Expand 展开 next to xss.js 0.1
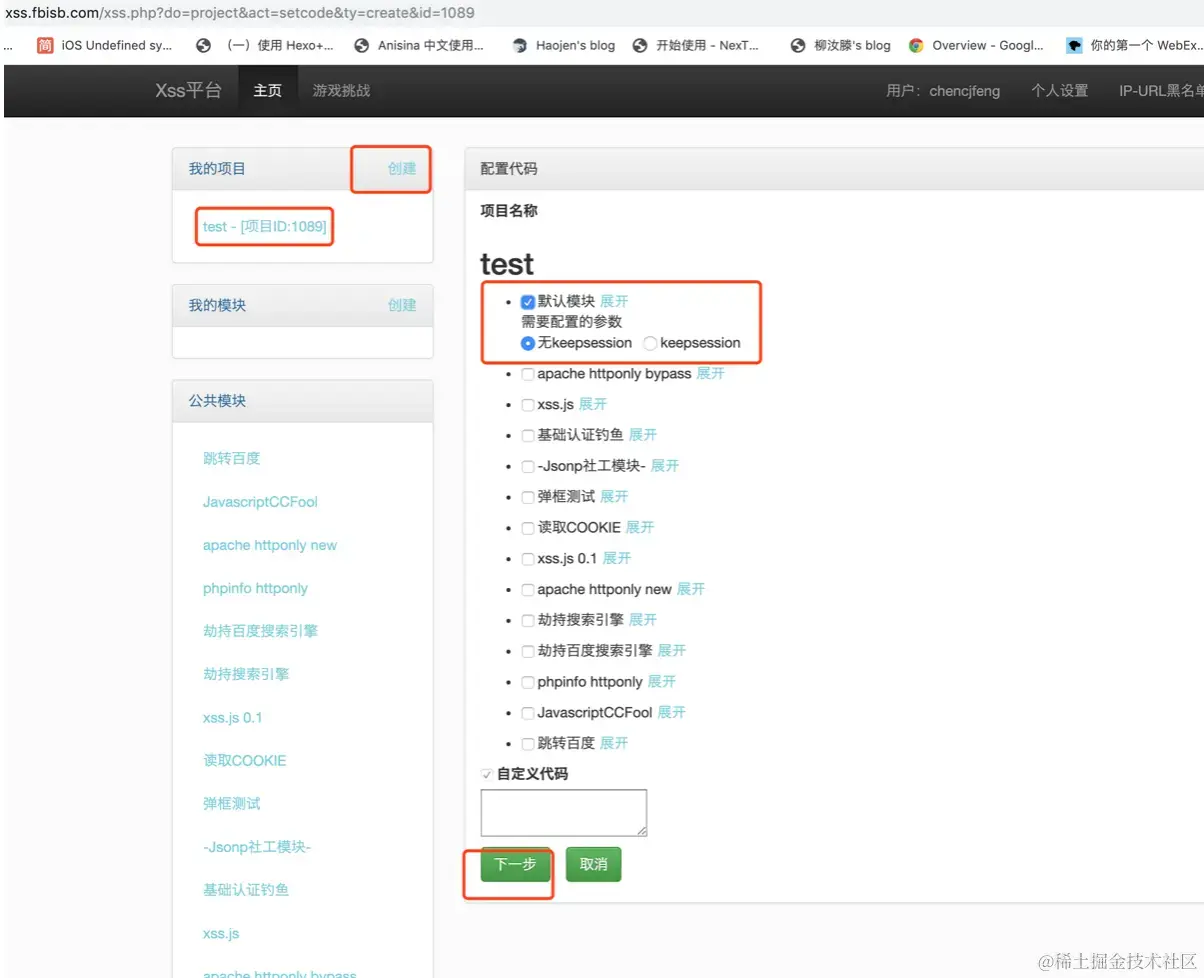The image size is (1204, 978). pyautogui.click(x=617, y=558)
